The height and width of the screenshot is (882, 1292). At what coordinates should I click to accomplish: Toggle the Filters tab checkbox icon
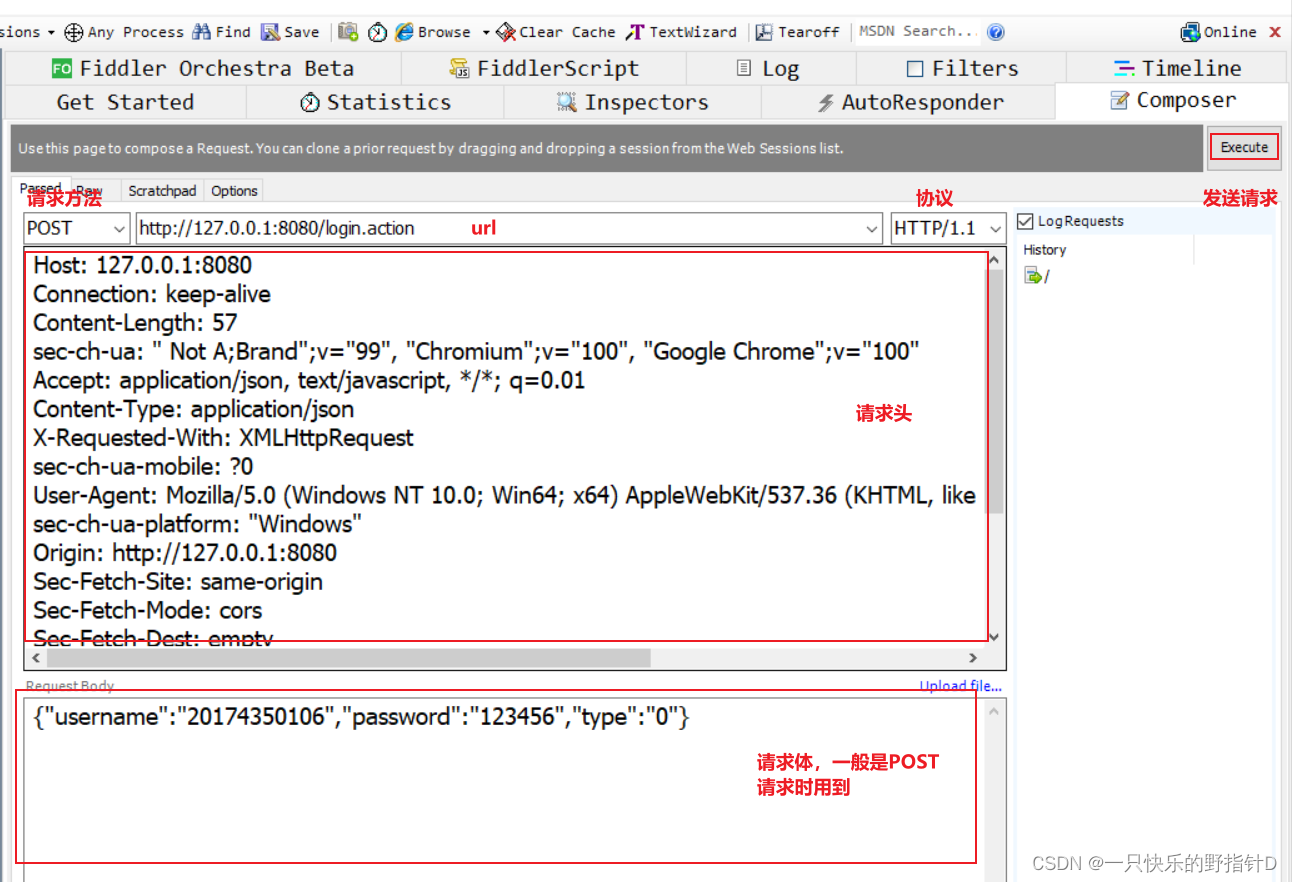[x=916, y=67]
